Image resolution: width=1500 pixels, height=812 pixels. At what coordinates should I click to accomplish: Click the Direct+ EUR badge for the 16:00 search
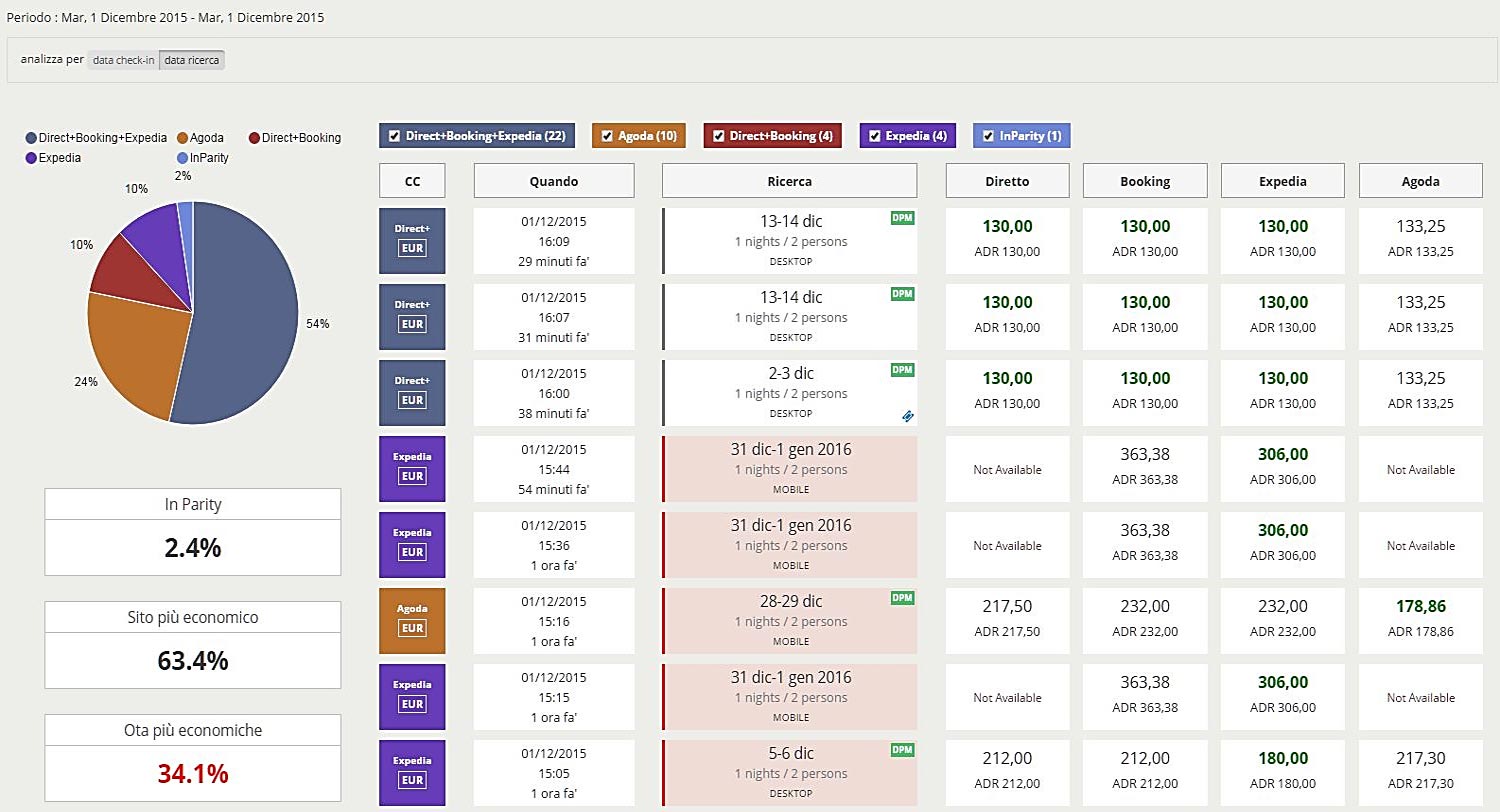tap(412, 392)
